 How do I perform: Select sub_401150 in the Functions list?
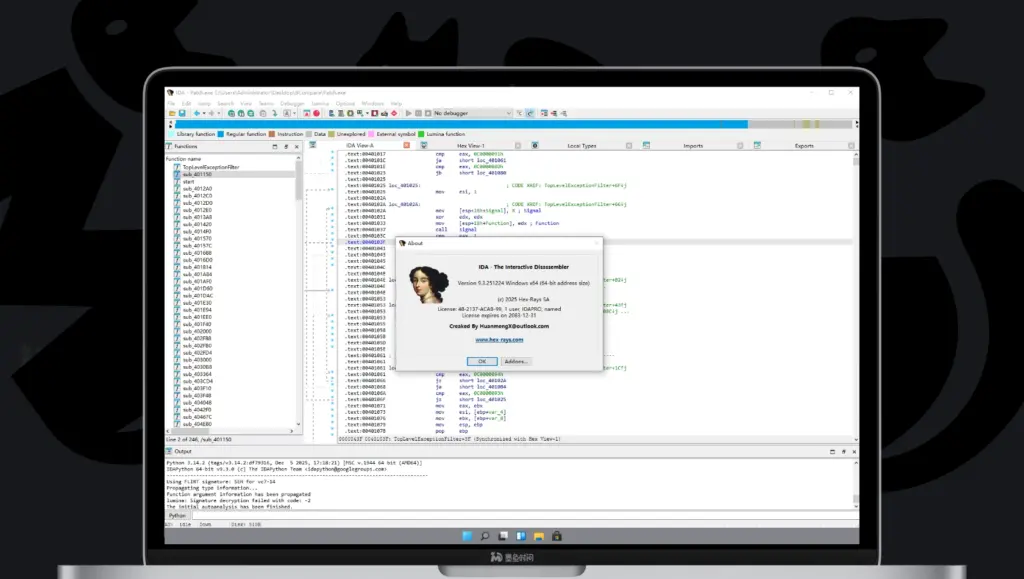[196, 174]
